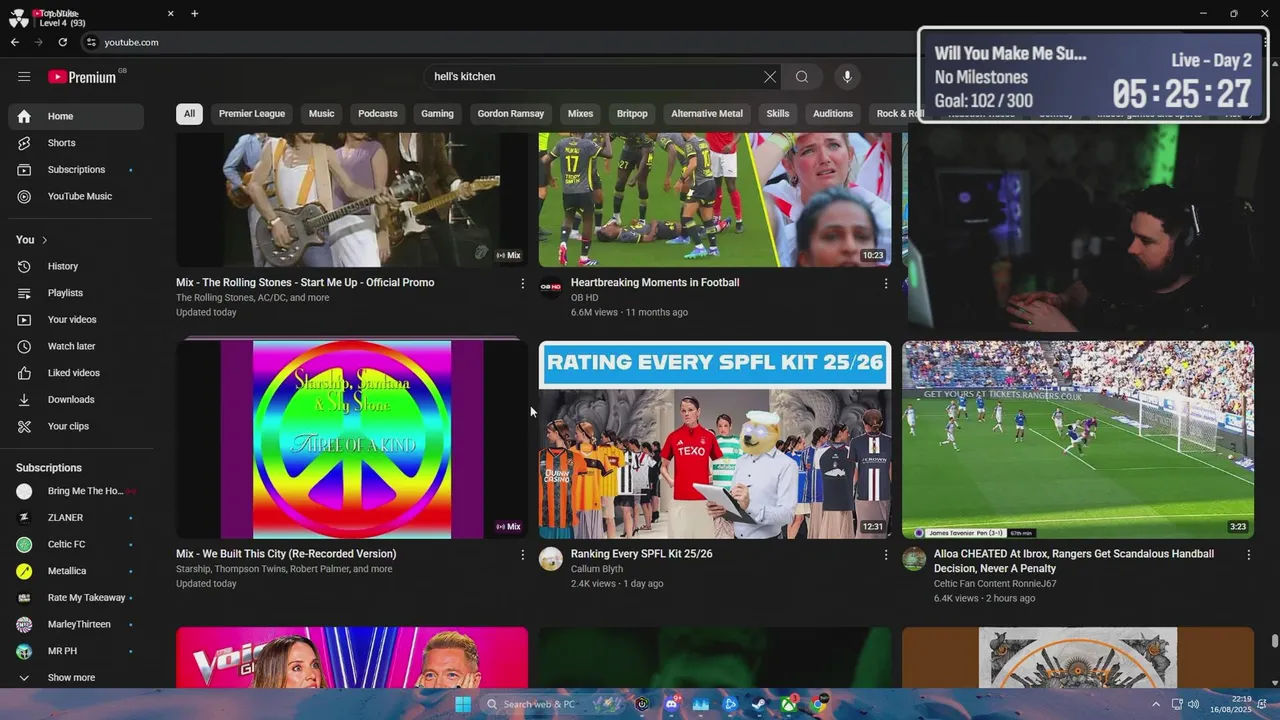This screenshot has height=720, width=1280.
Task: Click the magnifier search button
Action: click(x=802, y=77)
